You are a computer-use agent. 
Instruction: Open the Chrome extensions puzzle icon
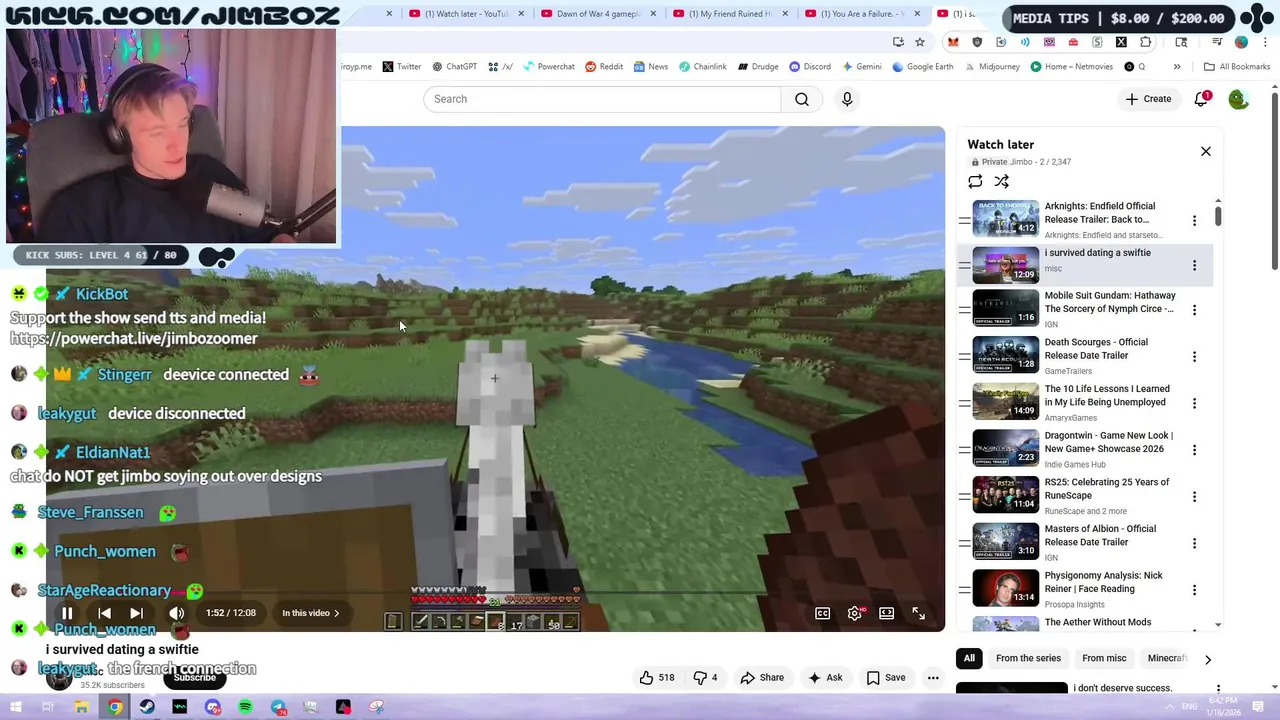(1145, 42)
